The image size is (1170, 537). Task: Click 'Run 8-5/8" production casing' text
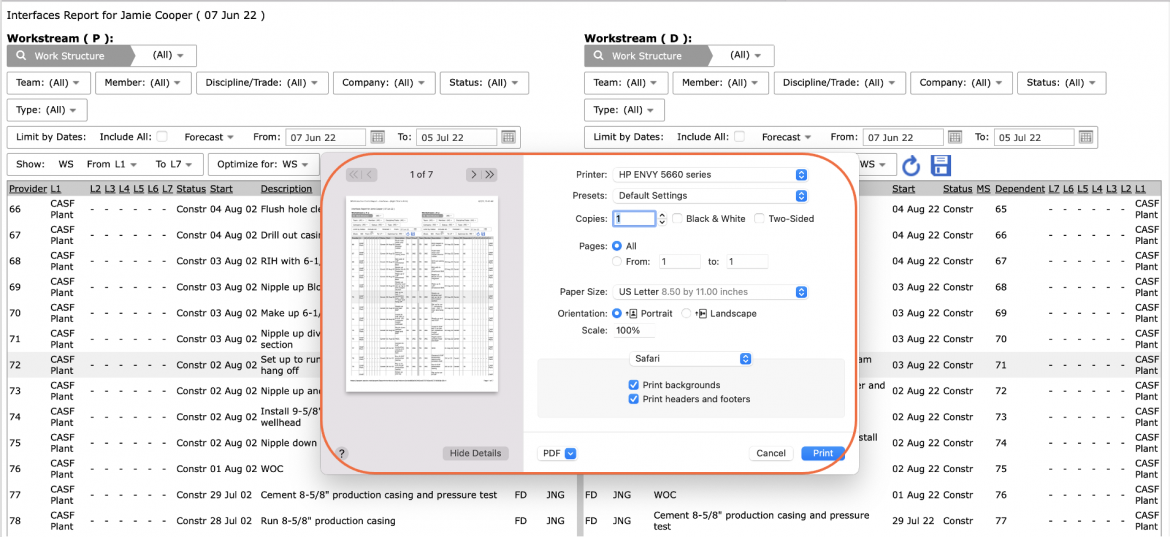tap(328, 521)
